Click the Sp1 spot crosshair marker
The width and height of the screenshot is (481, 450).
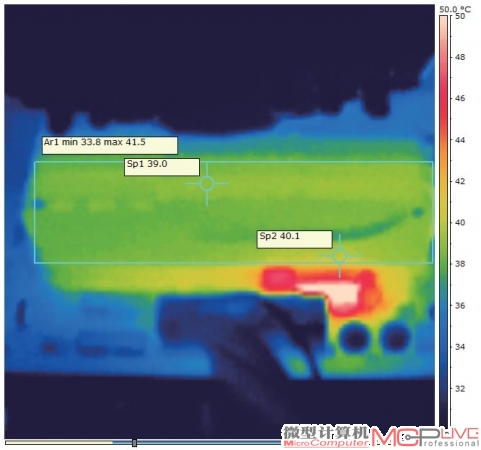pos(207,183)
